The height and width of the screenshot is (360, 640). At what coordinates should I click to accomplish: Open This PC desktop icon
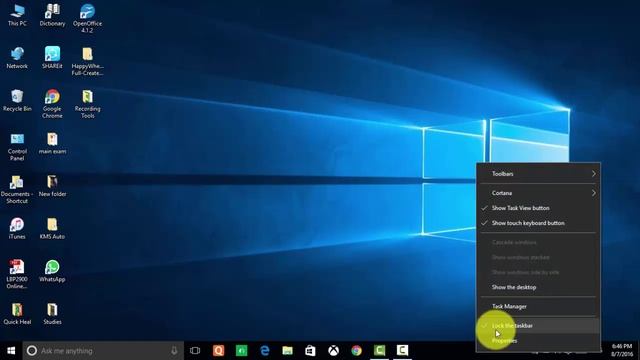pyautogui.click(x=17, y=16)
